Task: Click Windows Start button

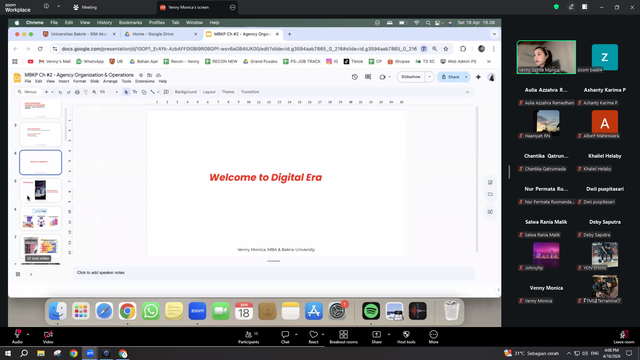Action: click(x=8, y=353)
